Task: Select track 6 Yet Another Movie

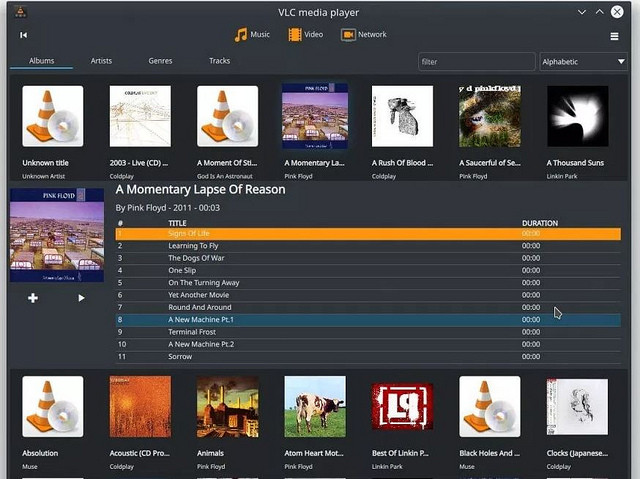Action: 368,295
